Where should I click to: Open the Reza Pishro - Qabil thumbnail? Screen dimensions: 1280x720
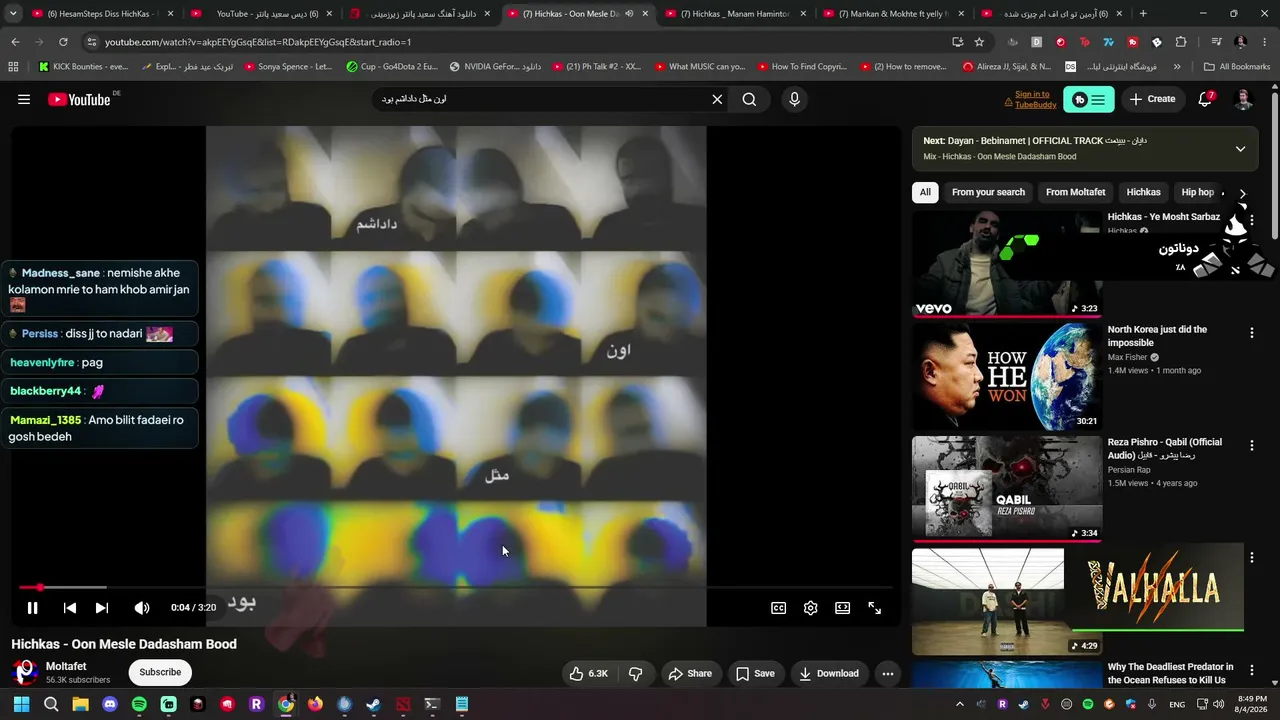(x=1006, y=489)
